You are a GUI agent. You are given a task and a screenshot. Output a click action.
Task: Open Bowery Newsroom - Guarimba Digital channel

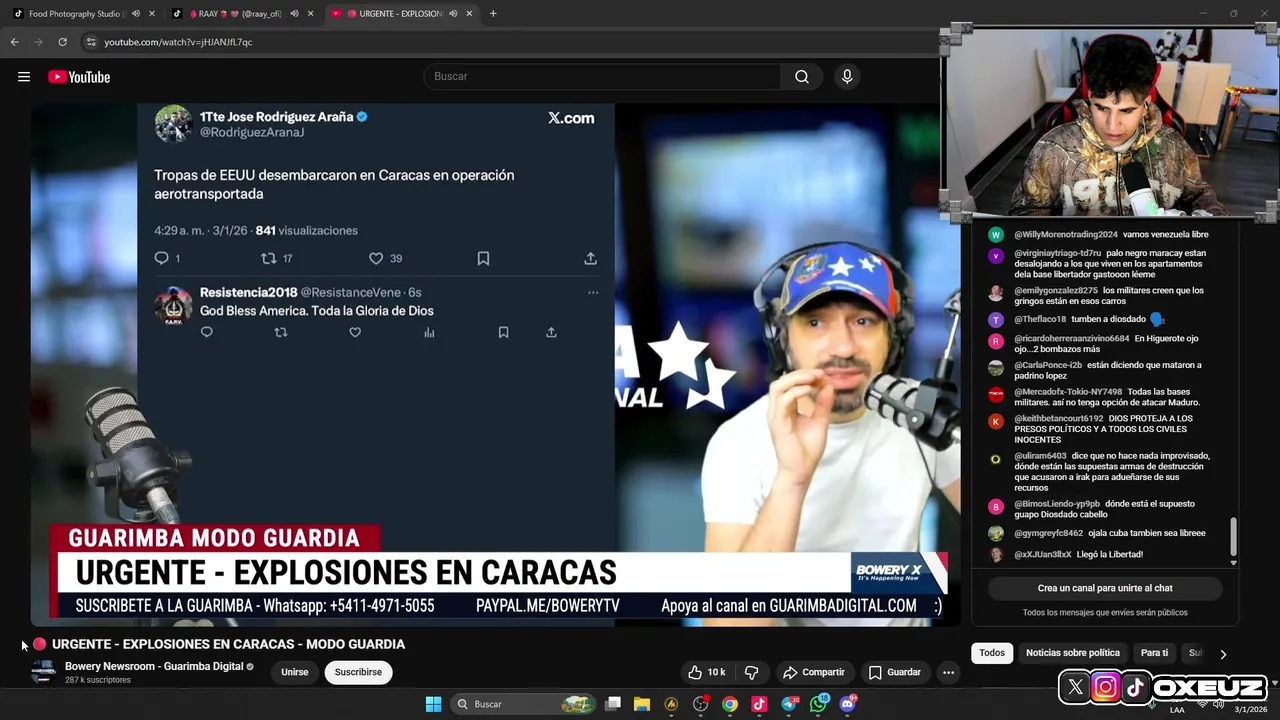(154, 666)
